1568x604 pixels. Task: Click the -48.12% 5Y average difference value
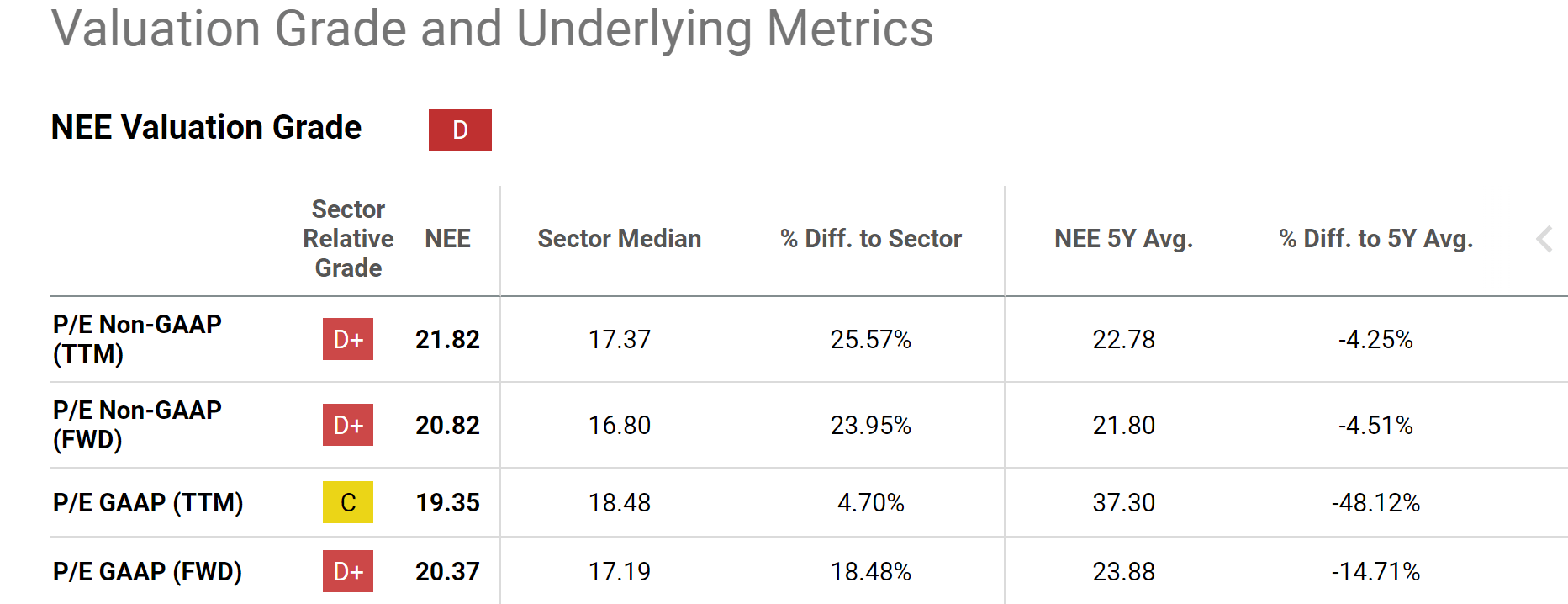point(1375,502)
